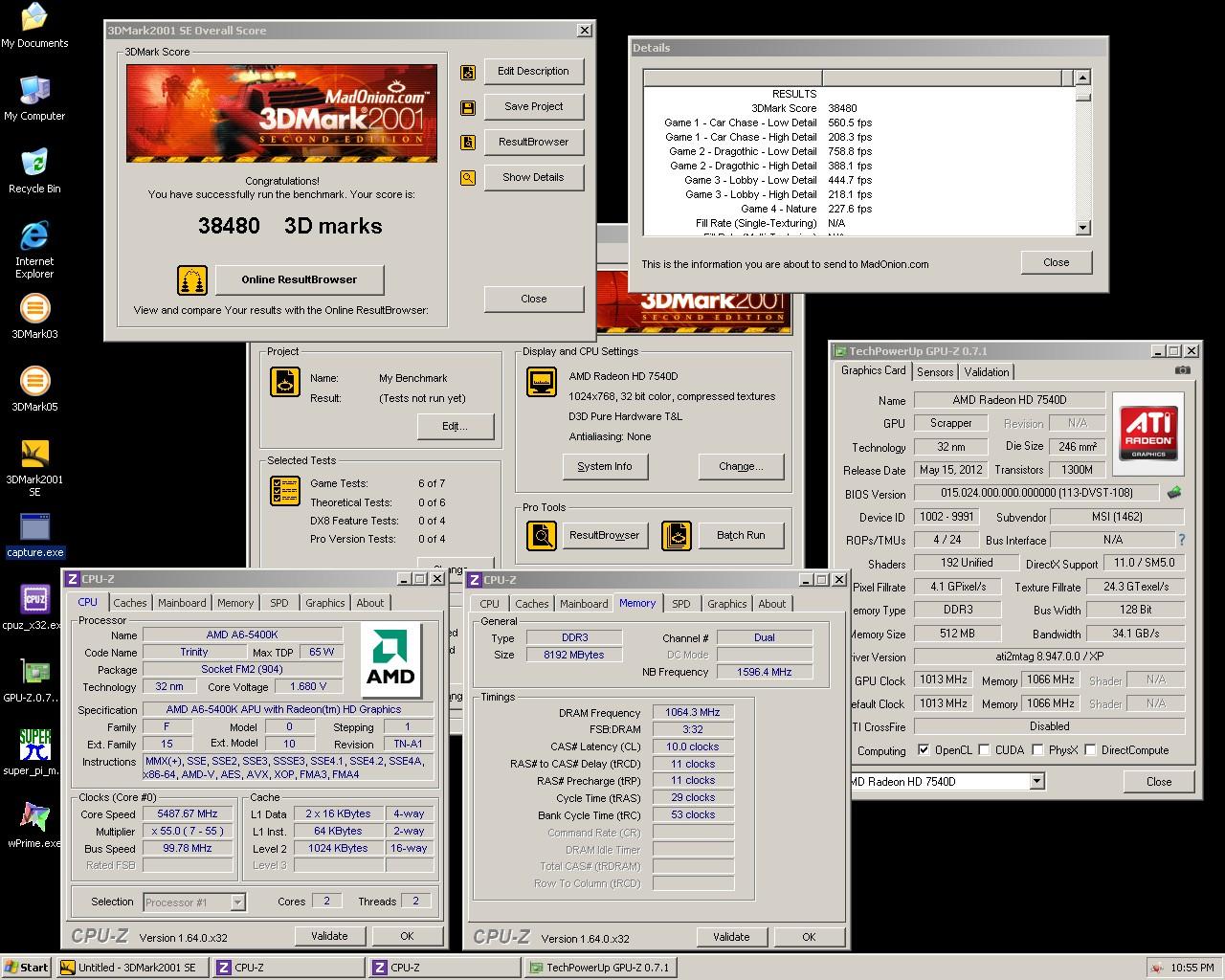The width and height of the screenshot is (1225, 980).
Task: Click icon beside Edit Description button
Action: pyautogui.click(x=468, y=72)
